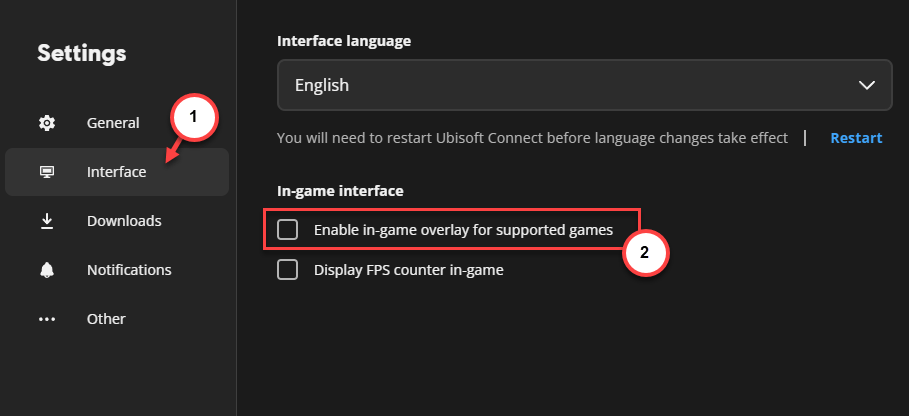The width and height of the screenshot is (909, 416).
Task: Tick the Display FPS counter in-game checkbox
Action: [288, 269]
